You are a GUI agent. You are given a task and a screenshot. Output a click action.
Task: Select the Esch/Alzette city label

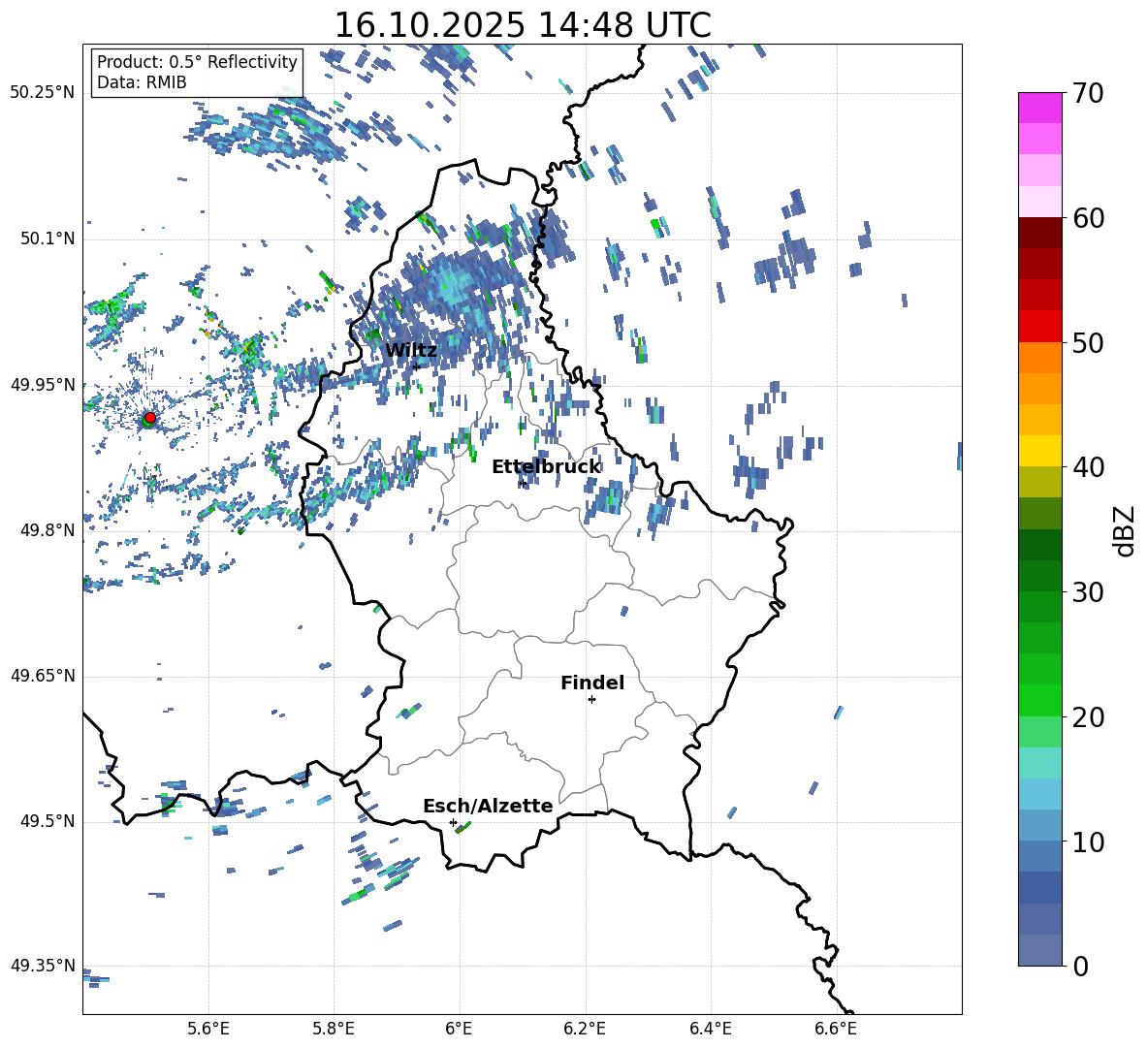488,806
